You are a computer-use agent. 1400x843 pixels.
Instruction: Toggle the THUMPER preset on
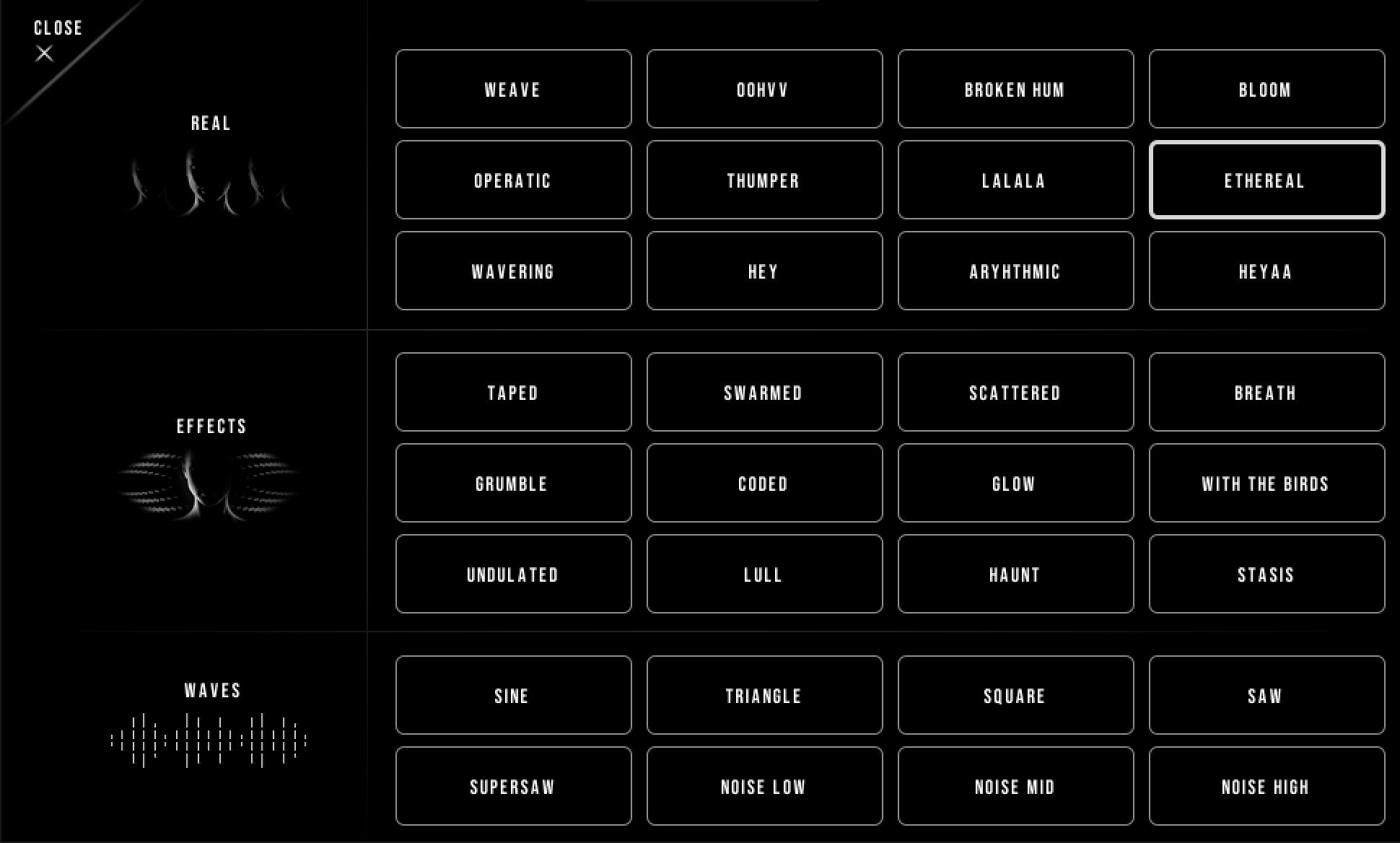(762, 180)
